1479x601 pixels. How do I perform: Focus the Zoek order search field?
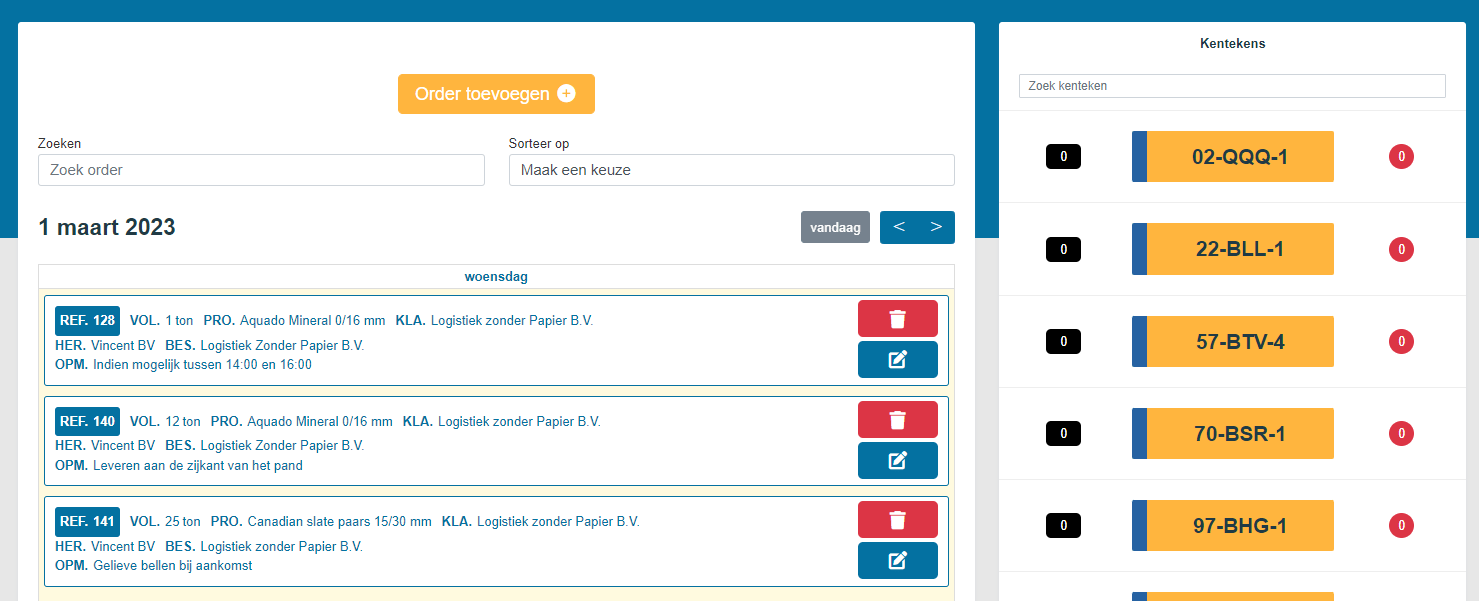point(261,170)
